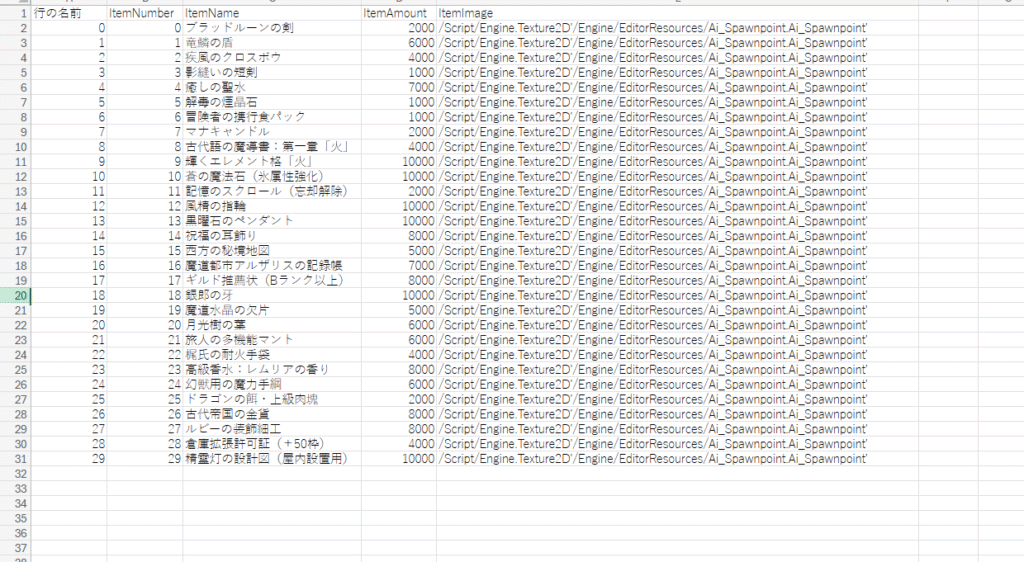Image resolution: width=1024 pixels, height=562 pixels.
Task: Select ItemNumber cell with value 29
Action: (144, 459)
